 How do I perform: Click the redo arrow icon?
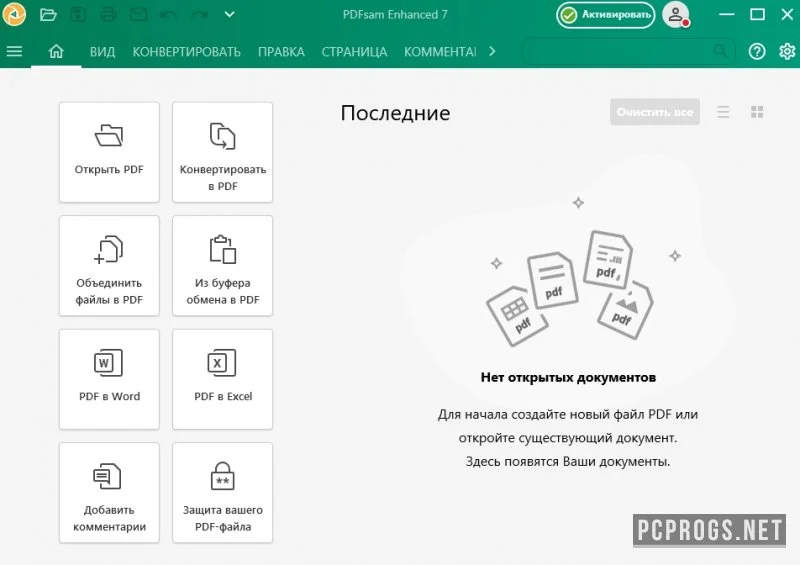coord(199,14)
